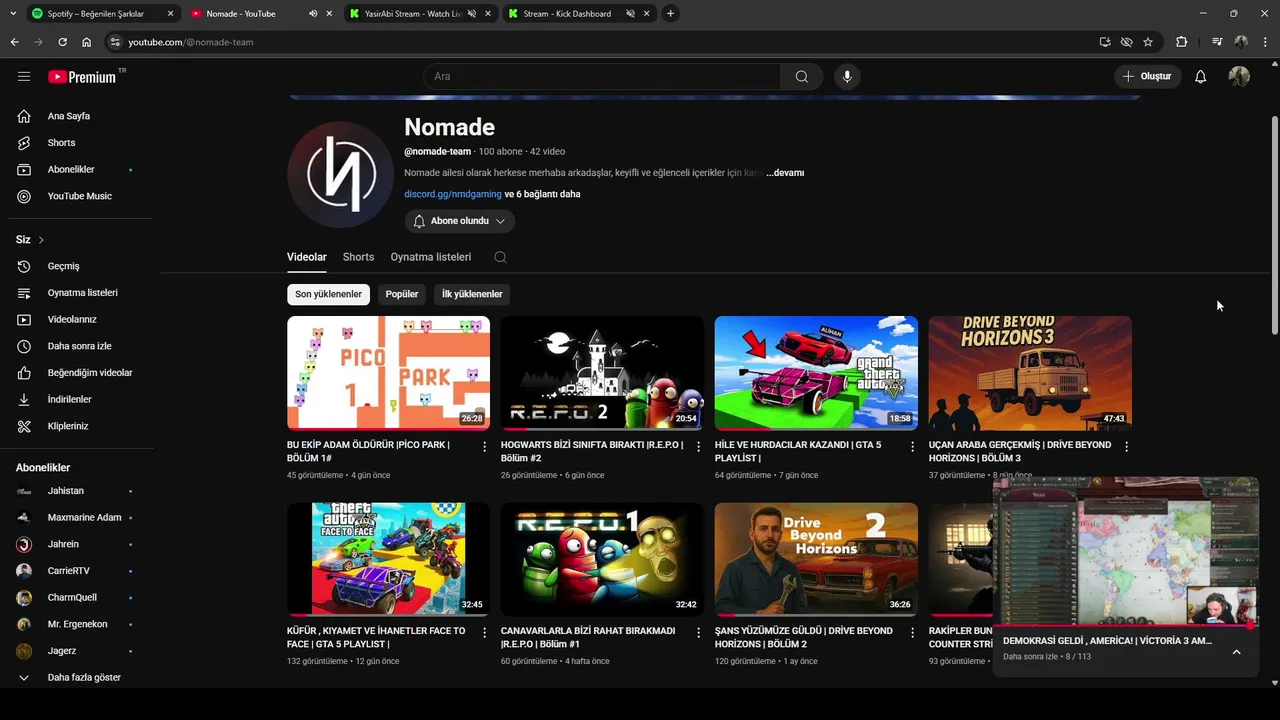Expand the miniplayer playlist chevron
This screenshot has height=720, width=1280.
point(1236,652)
